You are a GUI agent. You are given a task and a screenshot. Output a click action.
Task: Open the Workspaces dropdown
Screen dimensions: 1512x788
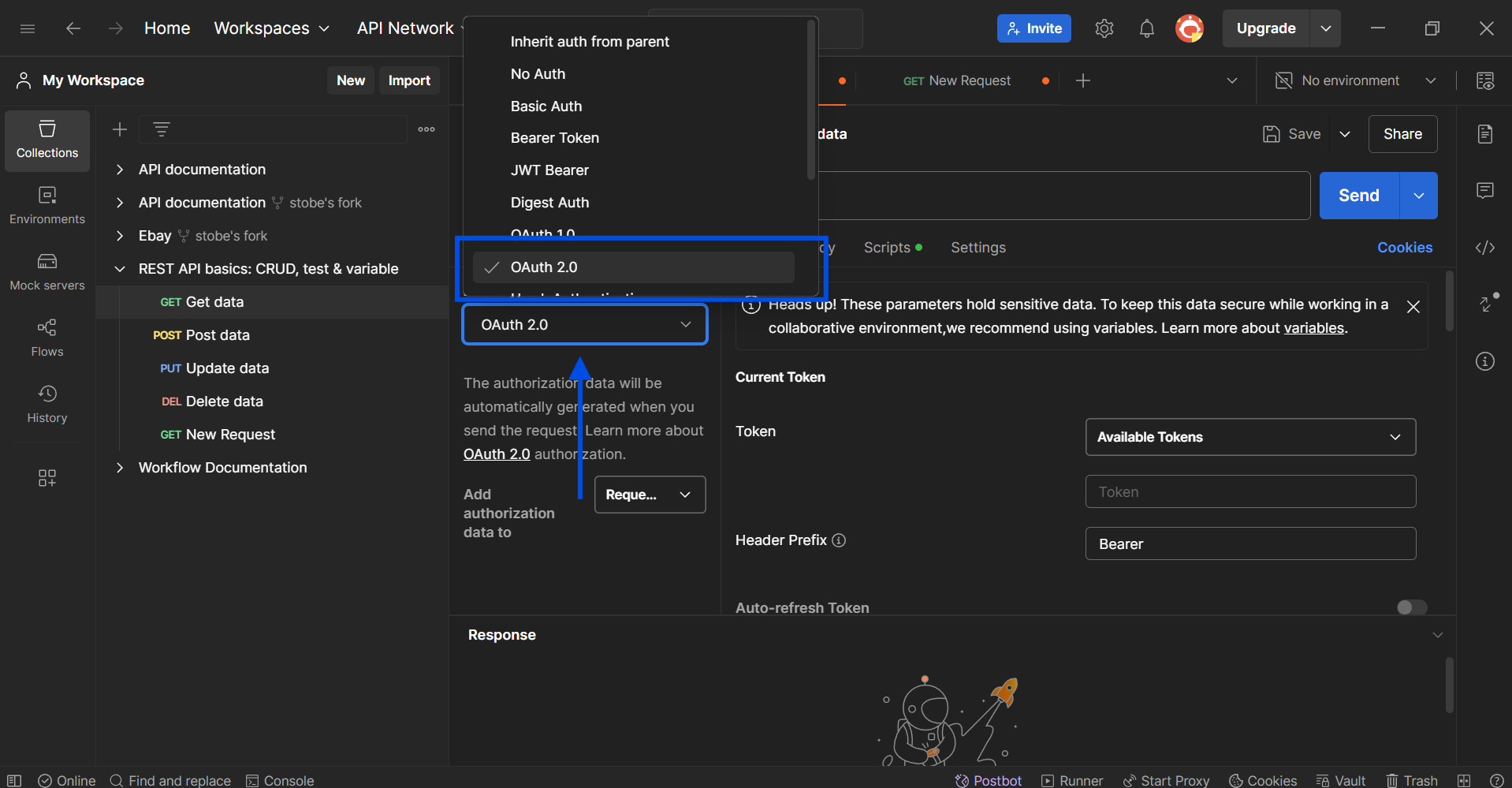271,28
